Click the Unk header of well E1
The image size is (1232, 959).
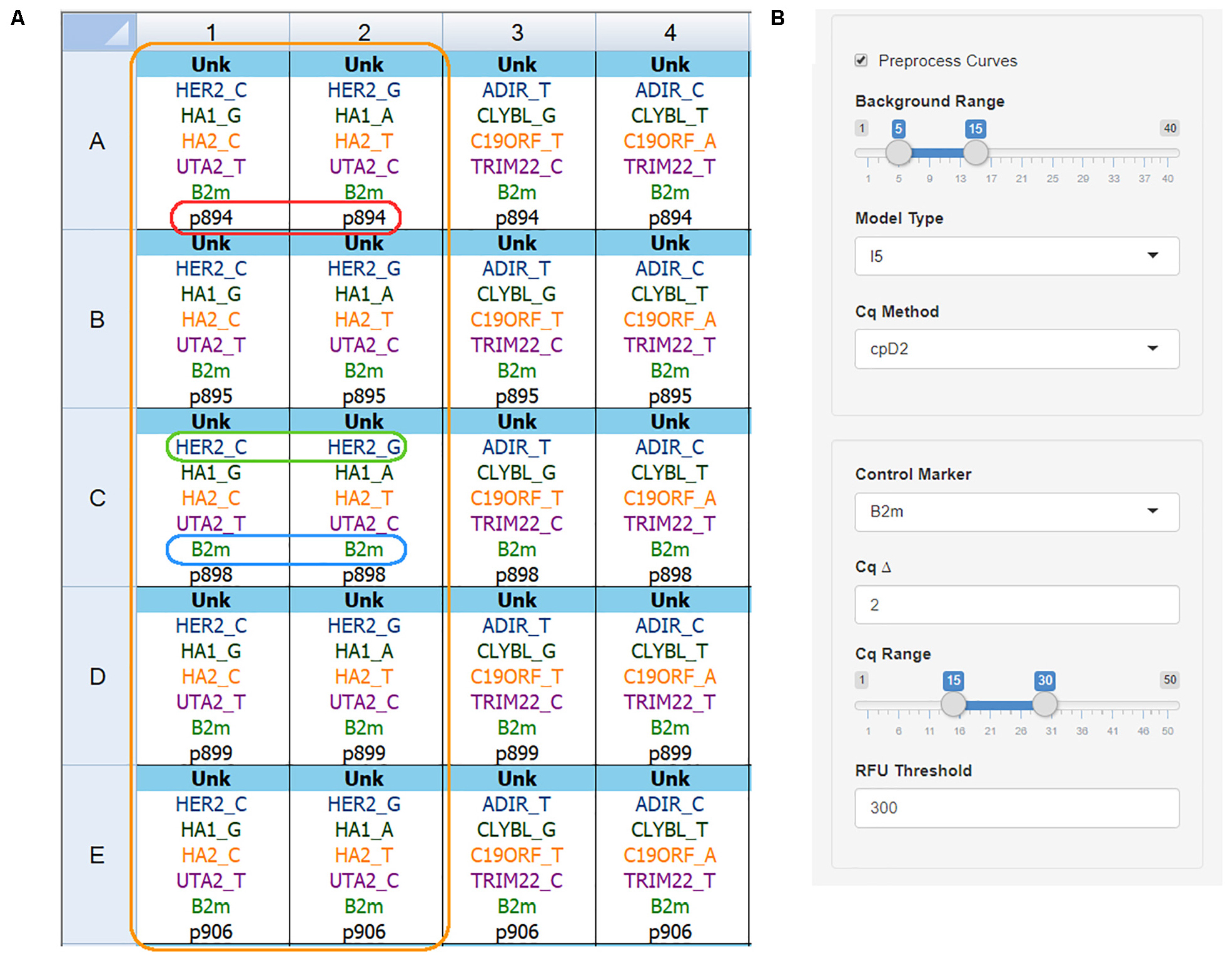[211, 778]
